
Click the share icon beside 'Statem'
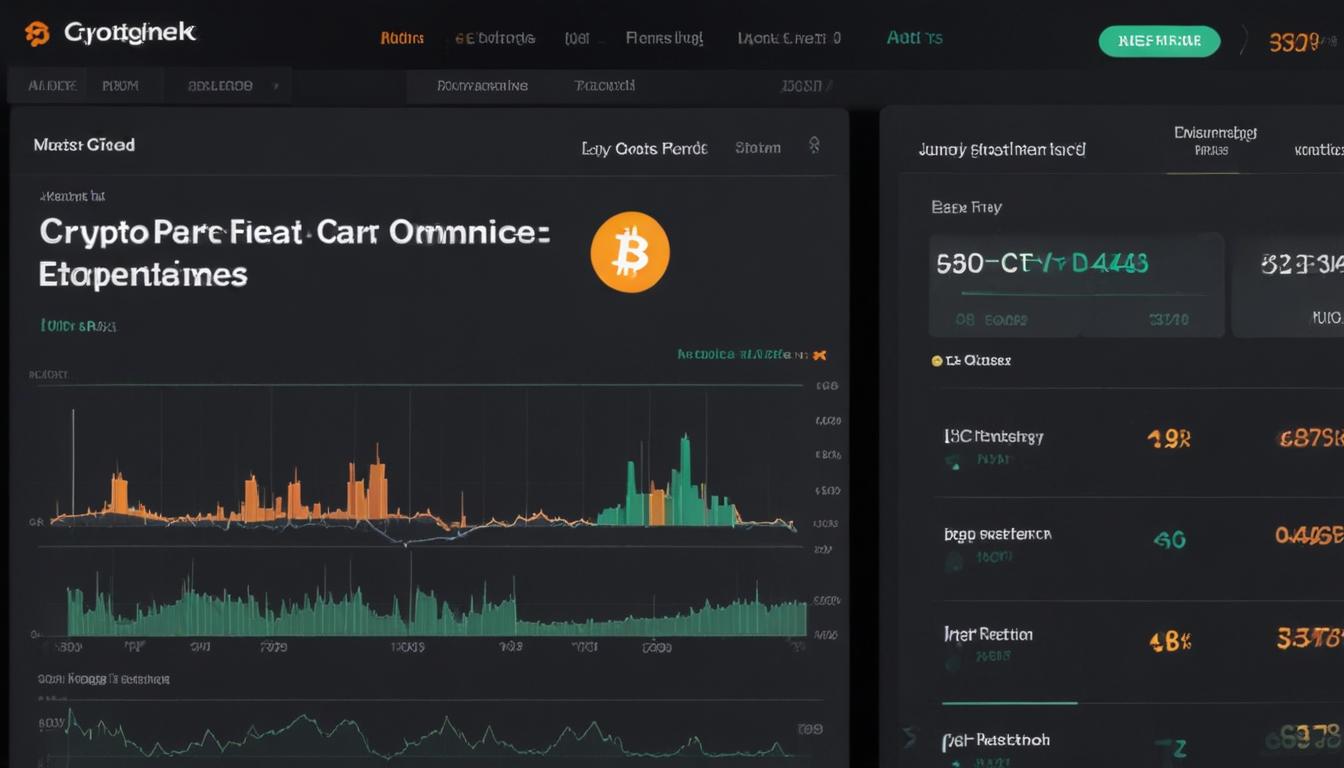click(814, 146)
